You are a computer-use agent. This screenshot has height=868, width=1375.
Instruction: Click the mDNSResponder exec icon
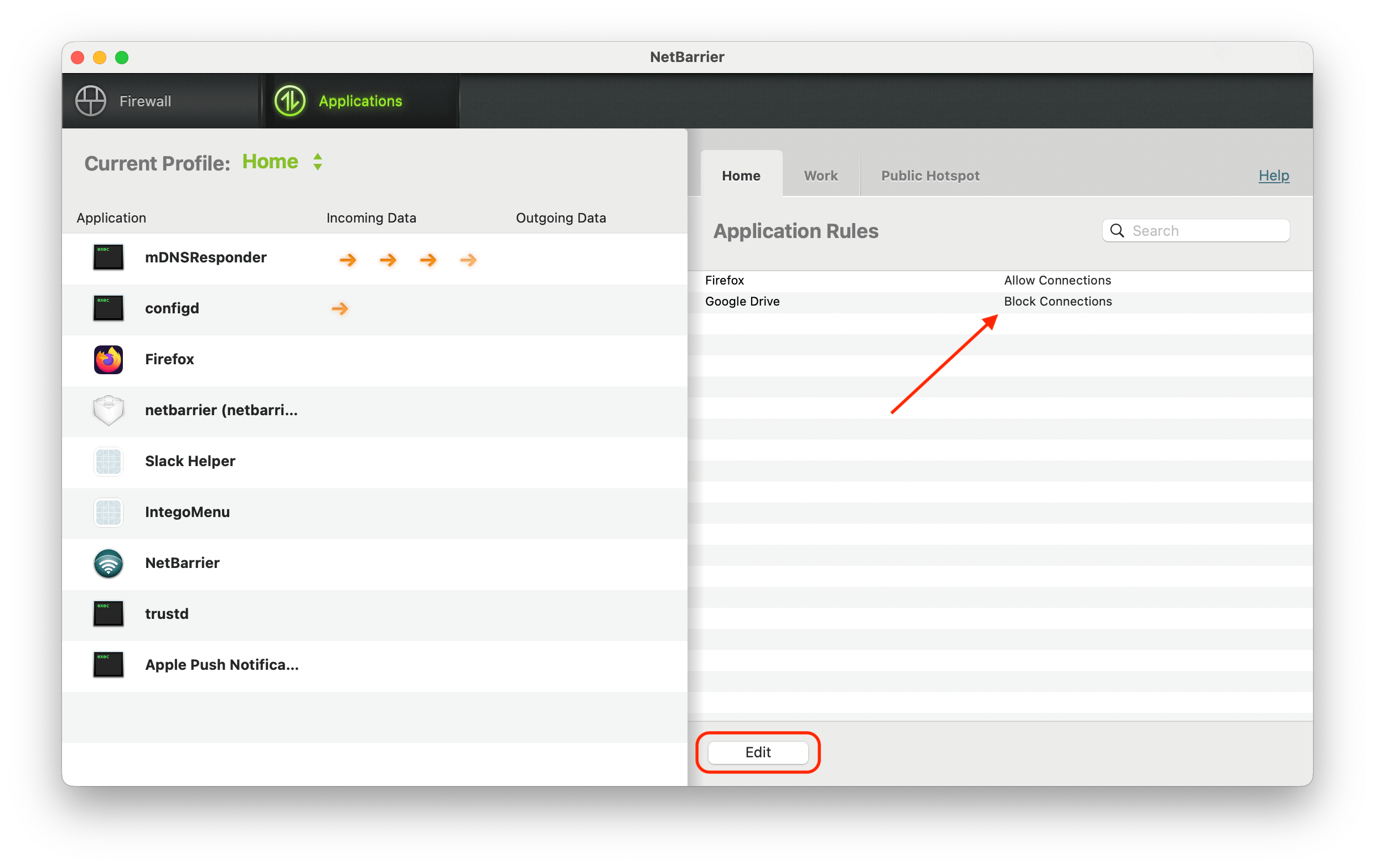[108, 257]
